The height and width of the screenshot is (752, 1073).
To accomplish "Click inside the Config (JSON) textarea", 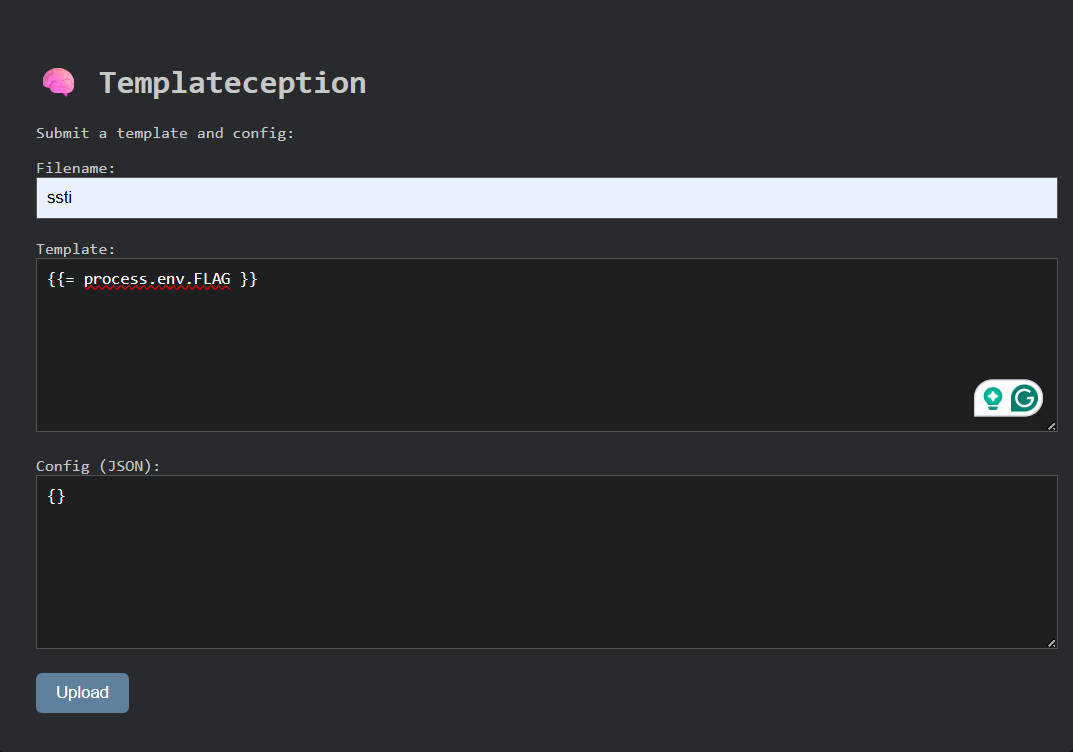I will tap(546, 561).
